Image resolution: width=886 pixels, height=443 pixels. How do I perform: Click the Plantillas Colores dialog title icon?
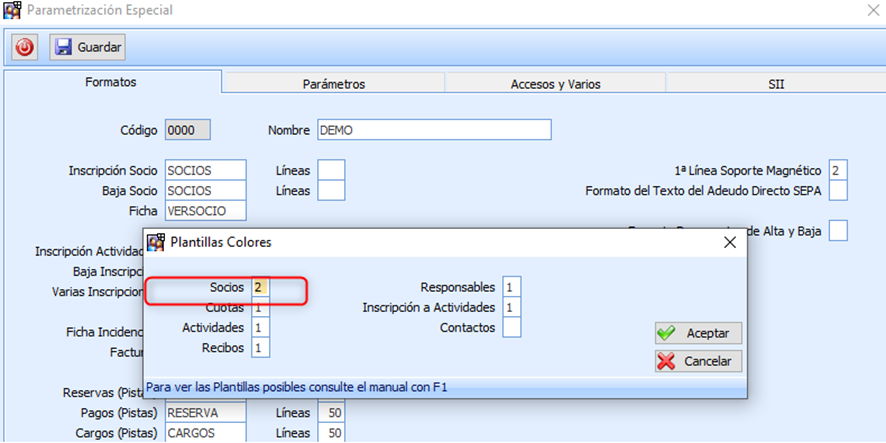coord(157,242)
